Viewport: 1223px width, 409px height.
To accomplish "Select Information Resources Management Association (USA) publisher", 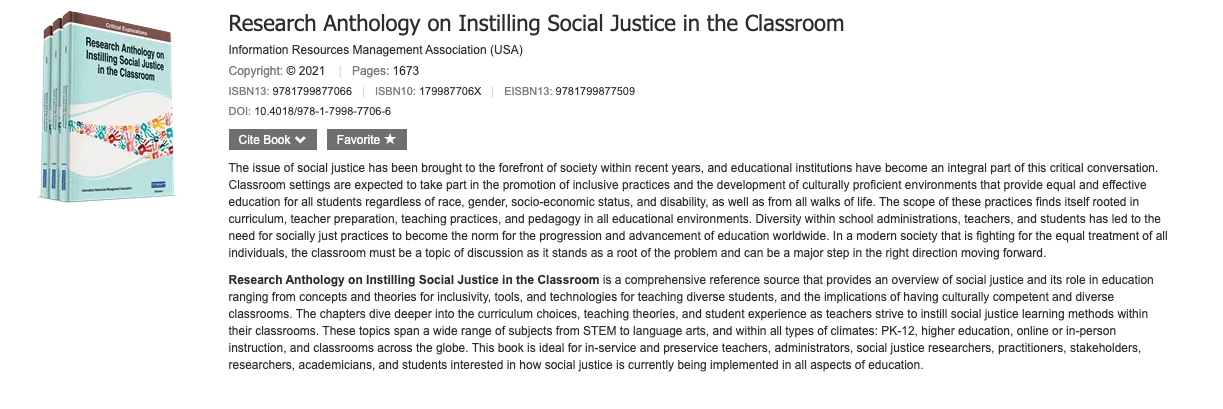I will [375, 50].
